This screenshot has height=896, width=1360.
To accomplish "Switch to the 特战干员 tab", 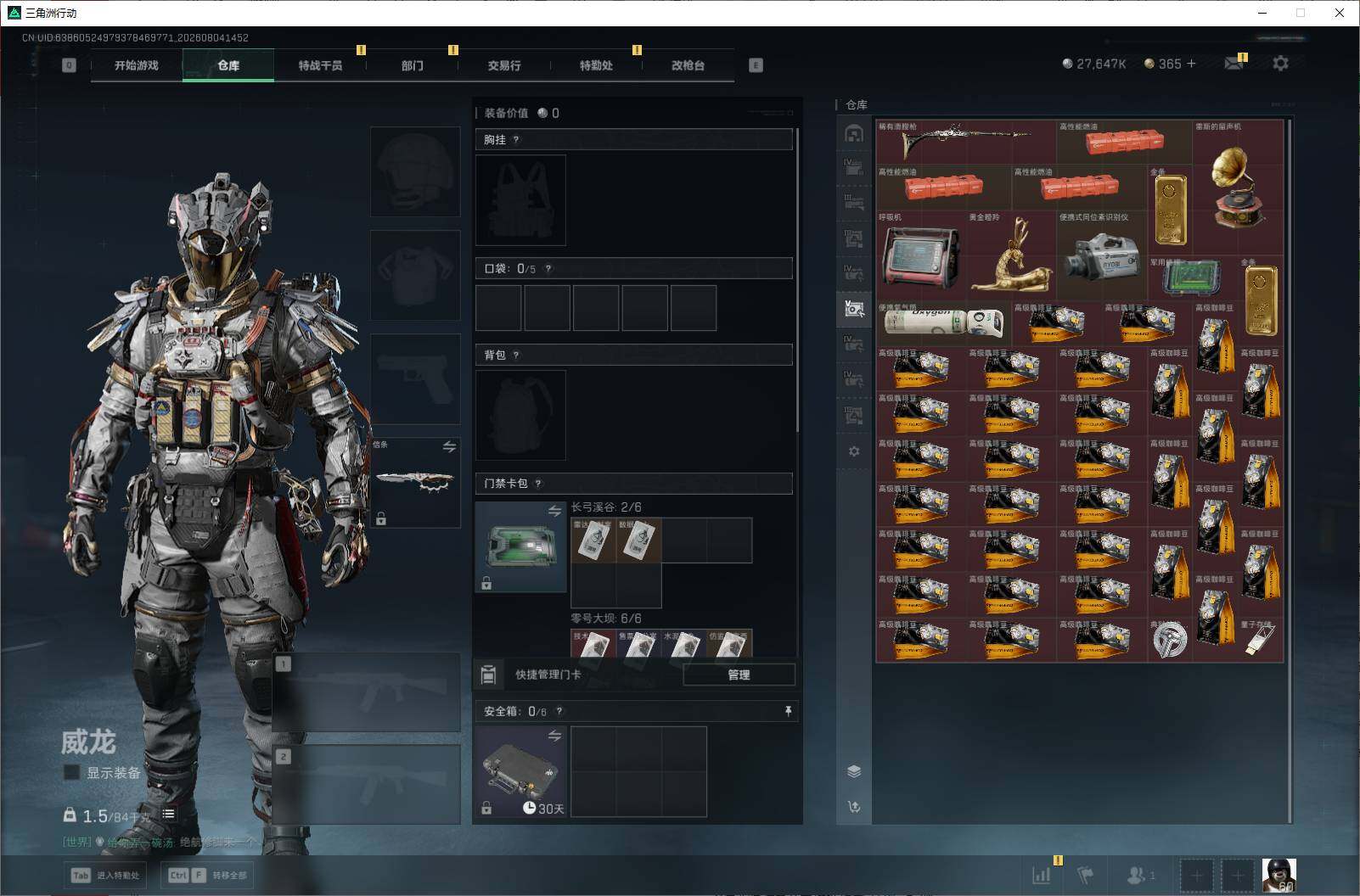I will point(320,65).
